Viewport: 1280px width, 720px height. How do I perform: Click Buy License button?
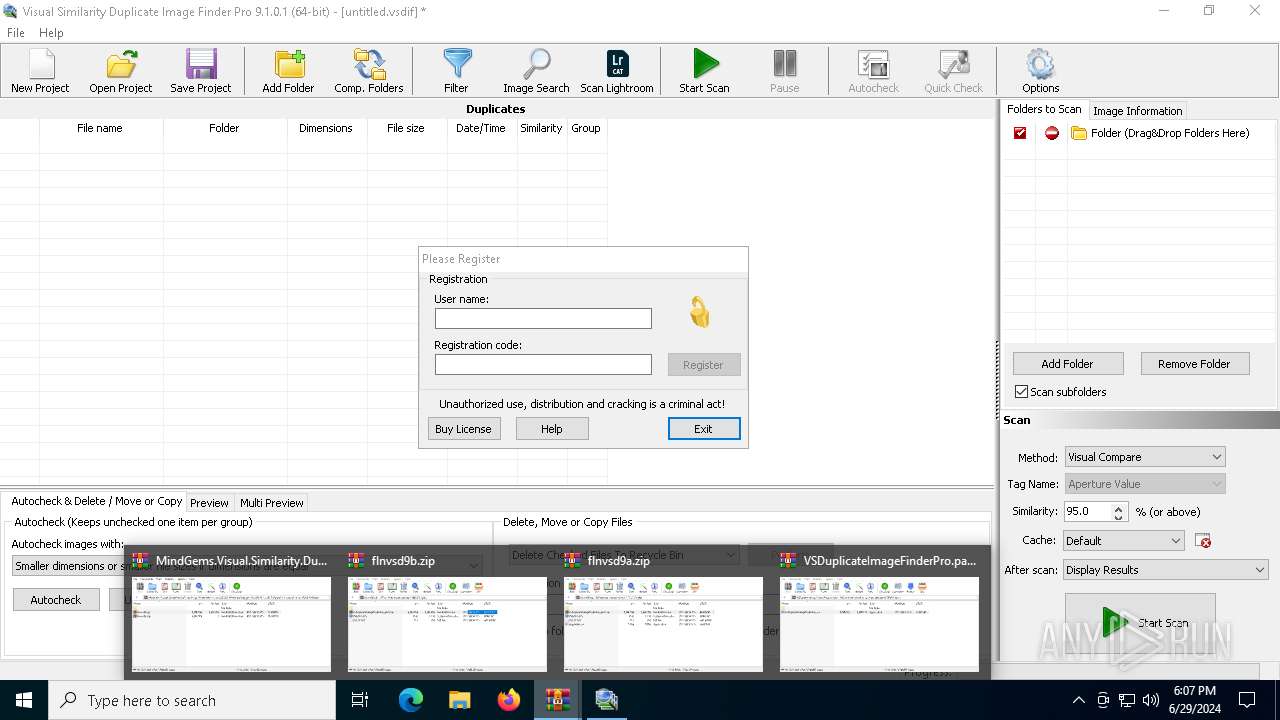tap(464, 429)
